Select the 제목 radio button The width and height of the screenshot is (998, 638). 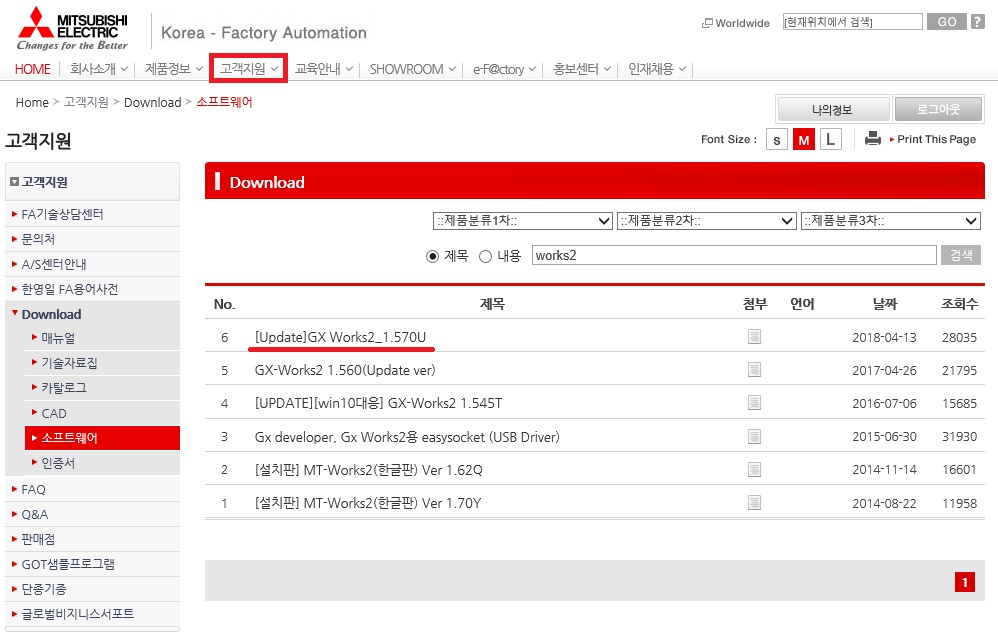click(432, 256)
